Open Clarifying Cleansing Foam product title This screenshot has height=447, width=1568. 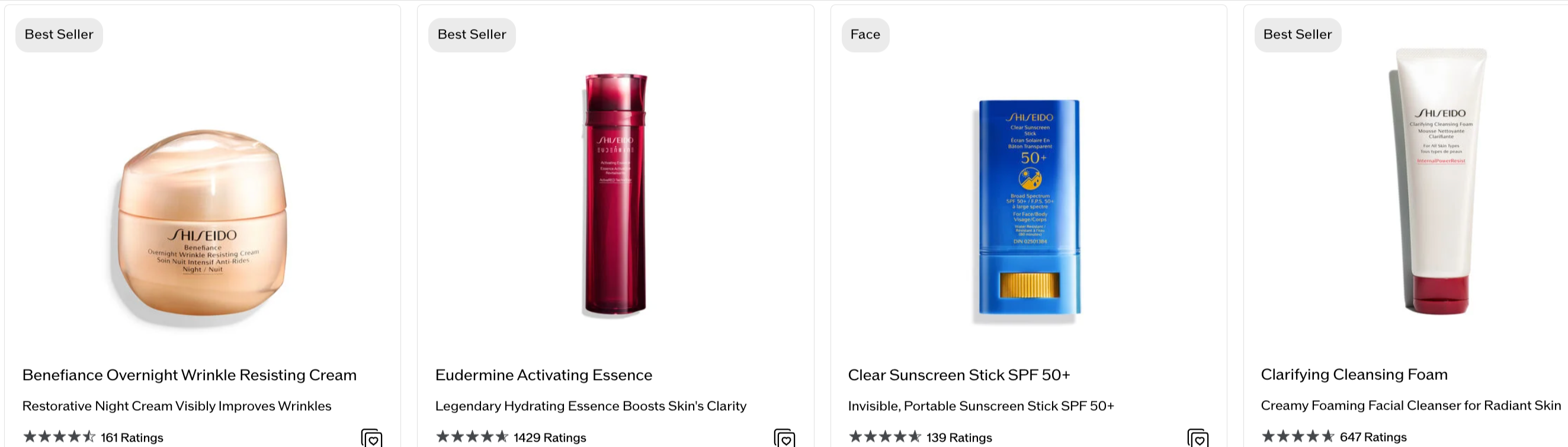1354,375
